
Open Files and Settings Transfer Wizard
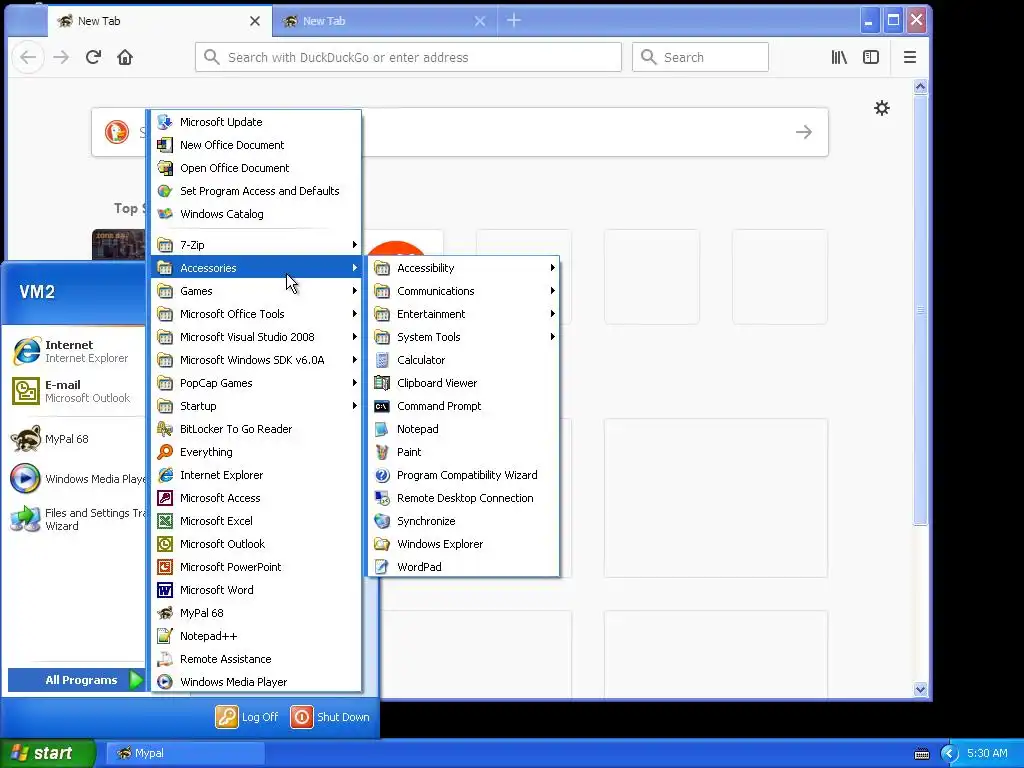click(75, 519)
